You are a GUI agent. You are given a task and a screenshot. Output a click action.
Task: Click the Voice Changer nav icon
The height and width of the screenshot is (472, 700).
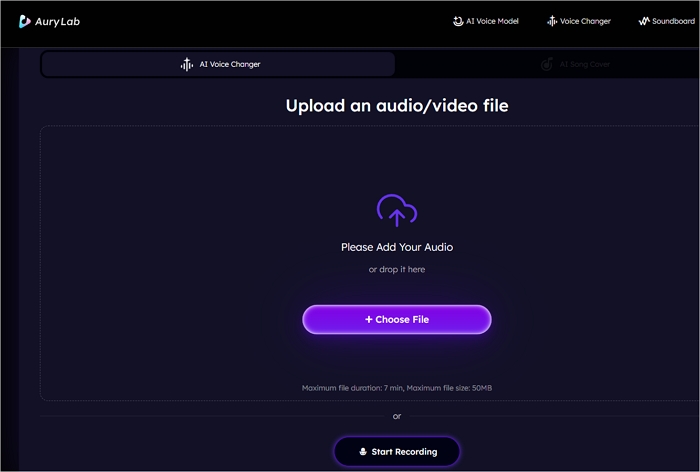click(x=551, y=21)
